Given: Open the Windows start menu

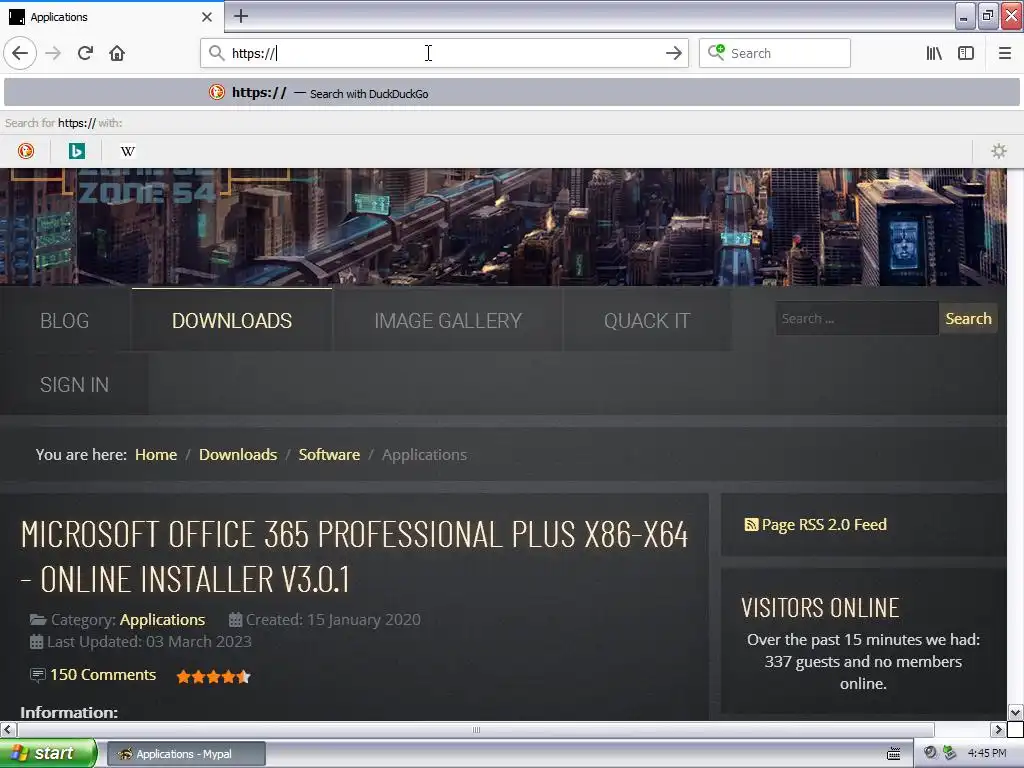Looking at the screenshot, I should (48, 753).
